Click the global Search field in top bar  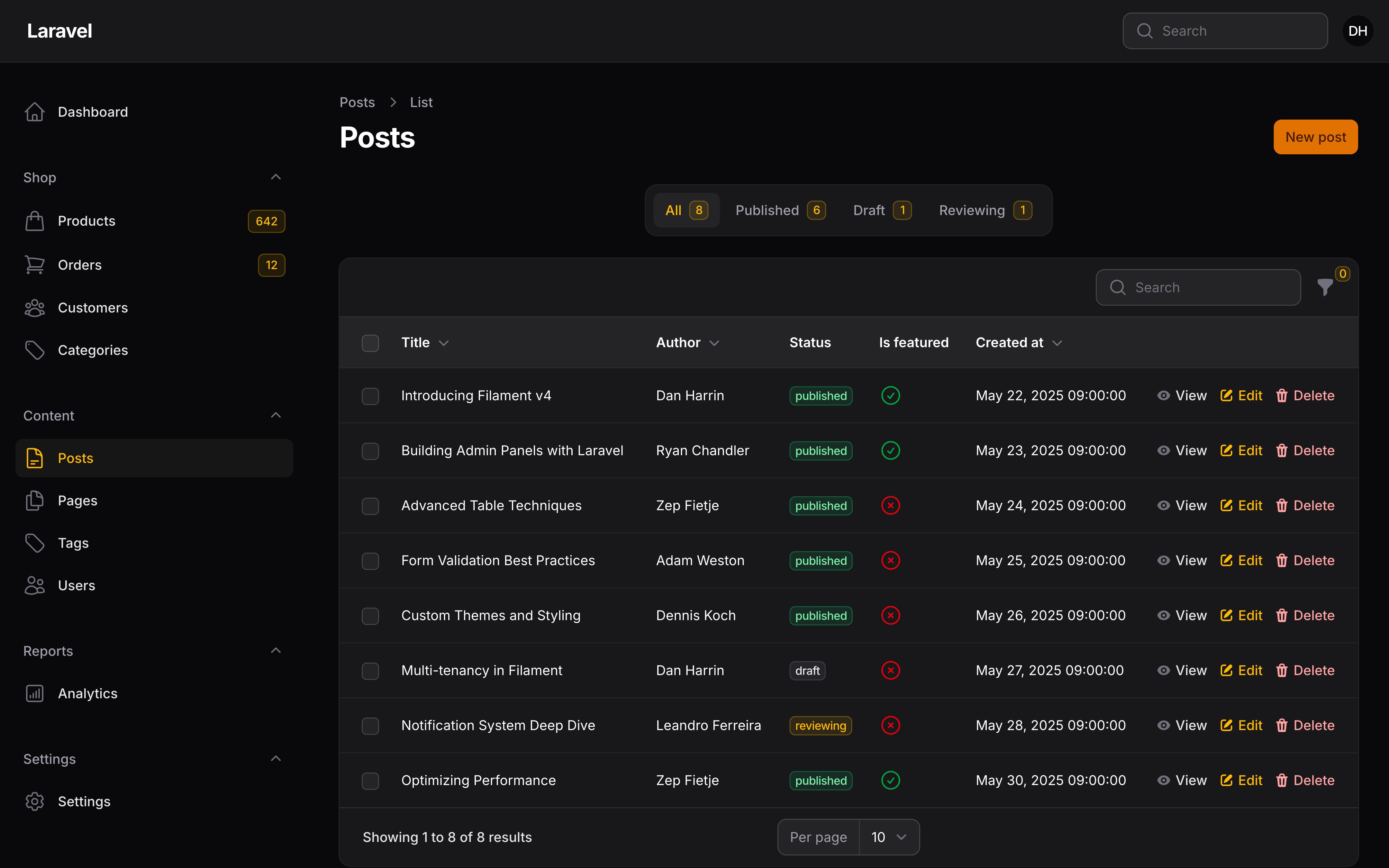(1225, 31)
